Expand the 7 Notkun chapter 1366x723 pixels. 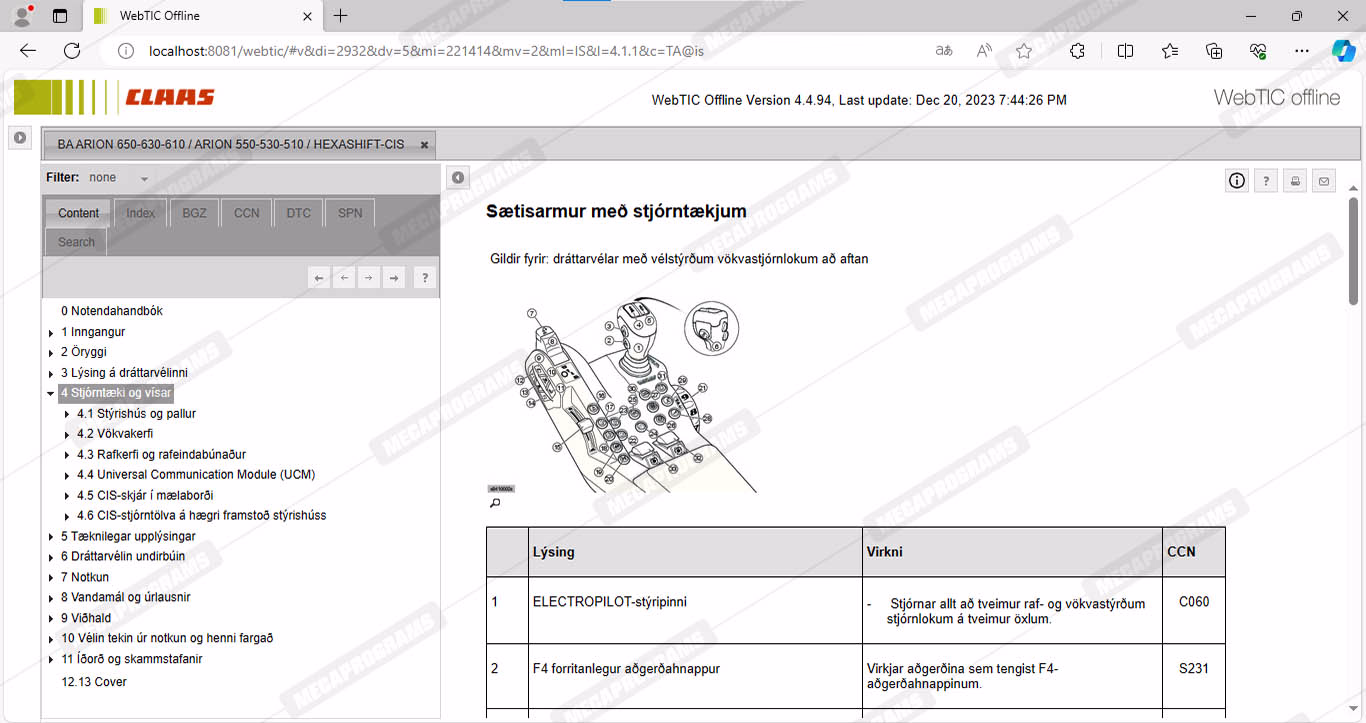[x=51, y=578]
